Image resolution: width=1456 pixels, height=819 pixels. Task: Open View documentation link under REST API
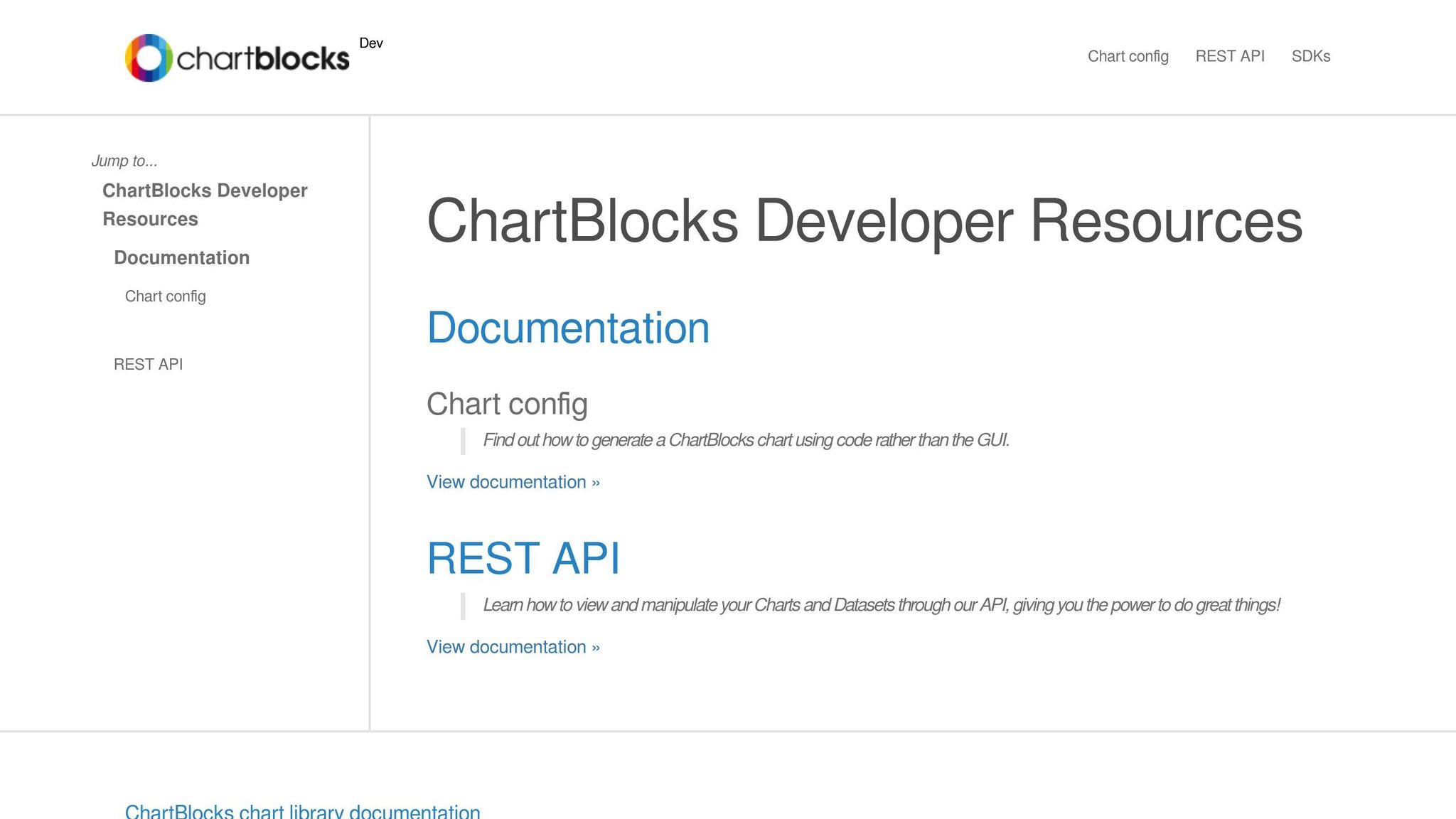coord(513,647)
